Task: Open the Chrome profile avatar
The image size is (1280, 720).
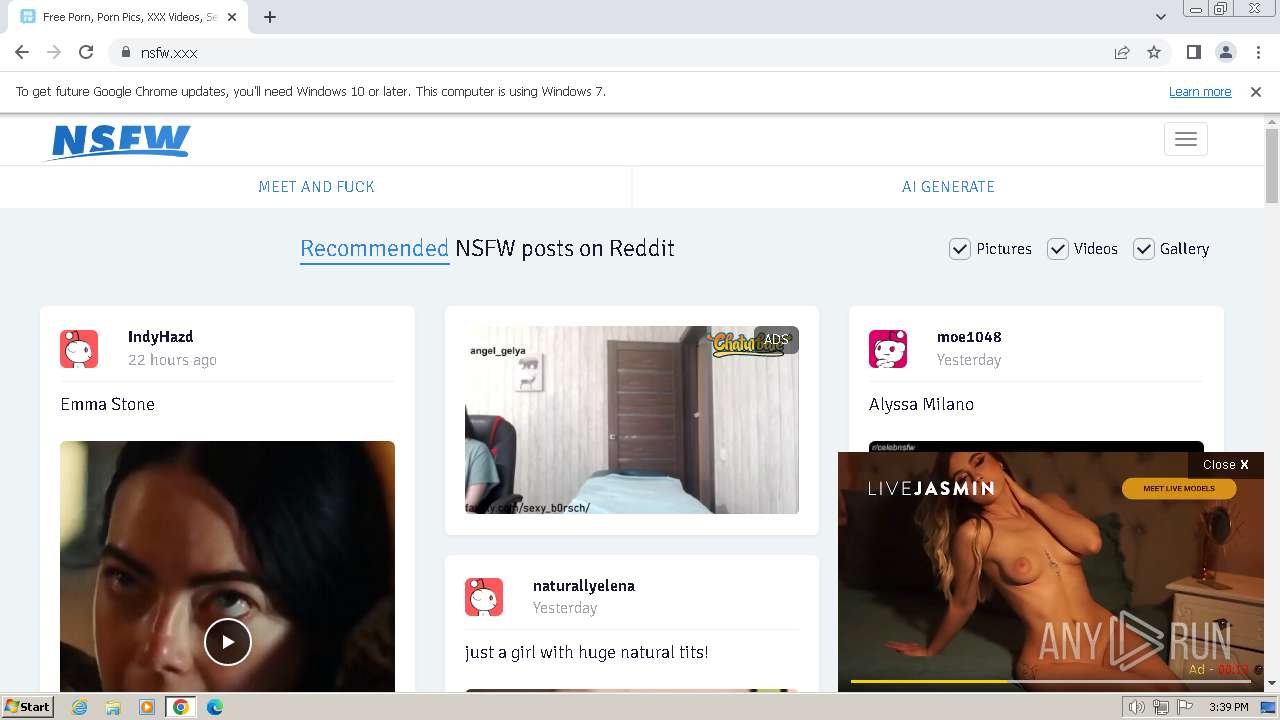Action: (x=1225, y=52)
